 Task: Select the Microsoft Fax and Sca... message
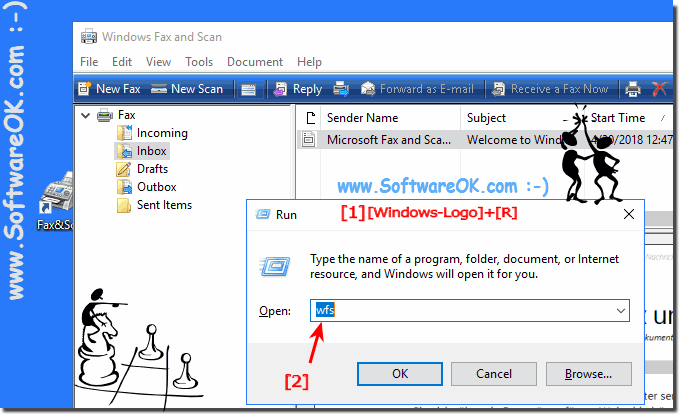pyautogui.click(x=389, y=140)
